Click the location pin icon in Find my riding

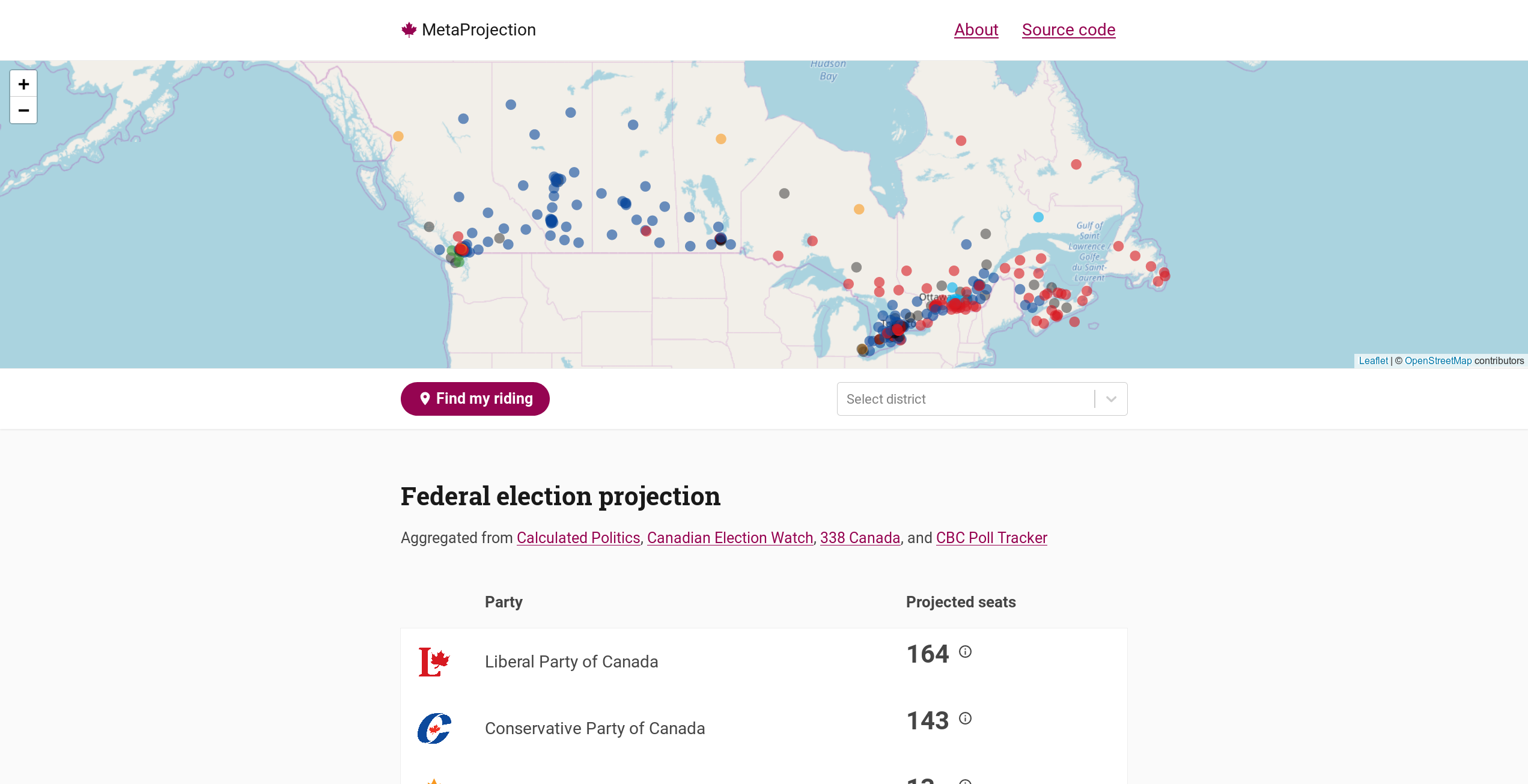tap(425, 398)
